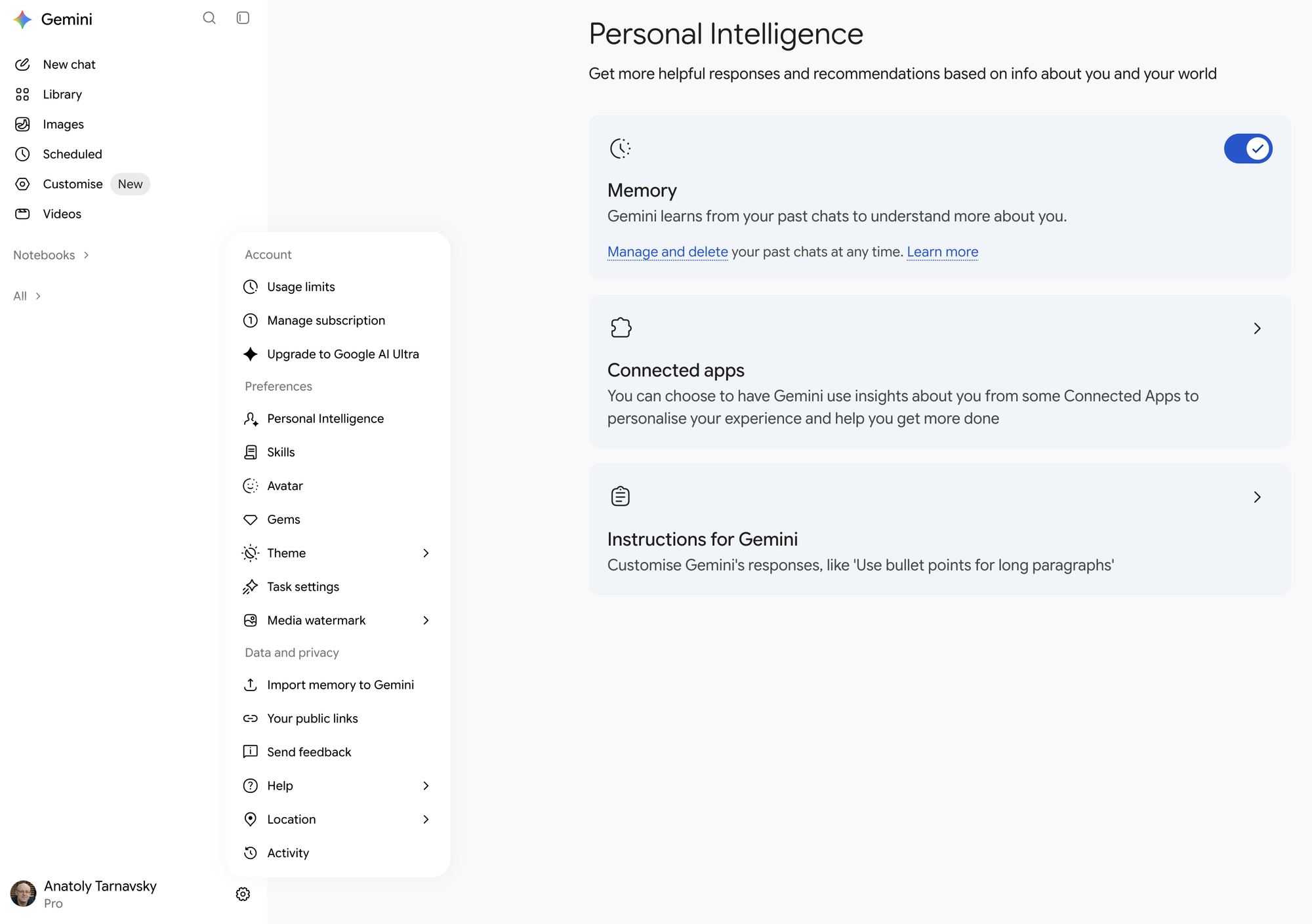Viewport: 1312px width, 924px height.
Task: Open Activity from settings menu
Action: click(338, 853)
